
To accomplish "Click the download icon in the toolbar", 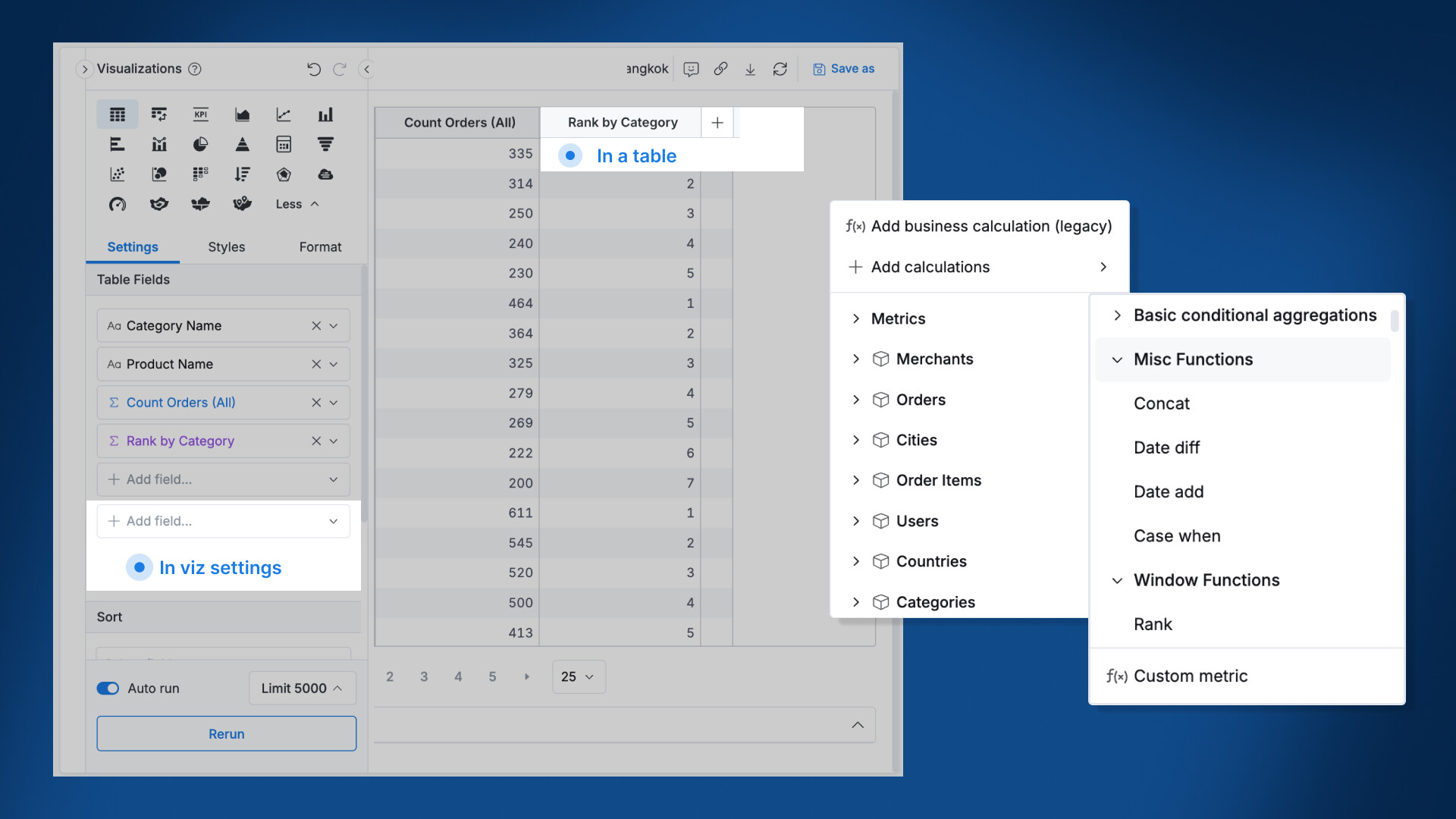I will click(750, 69).
